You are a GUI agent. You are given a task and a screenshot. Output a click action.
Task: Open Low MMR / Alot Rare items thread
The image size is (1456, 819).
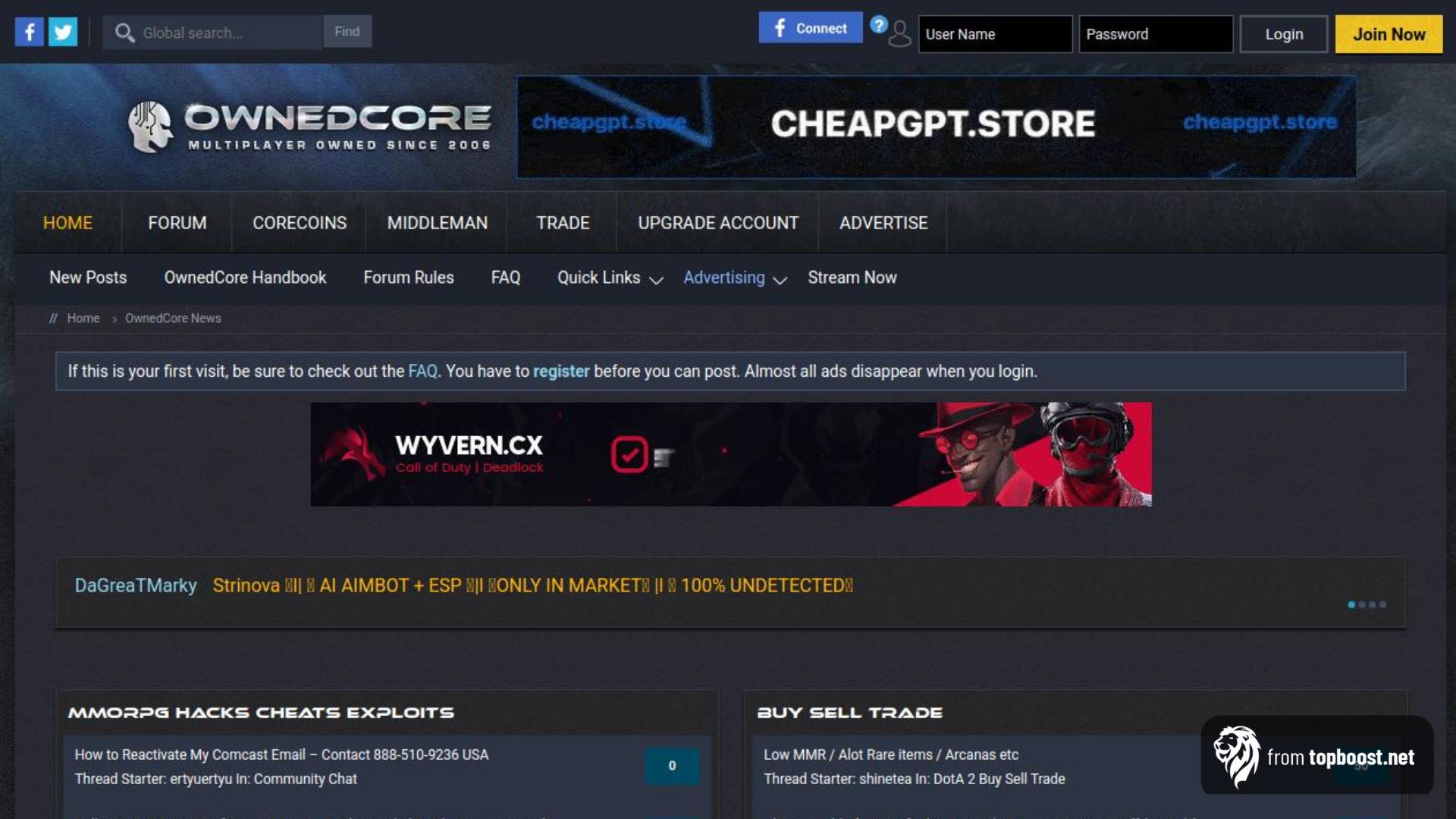click(891, 755)
